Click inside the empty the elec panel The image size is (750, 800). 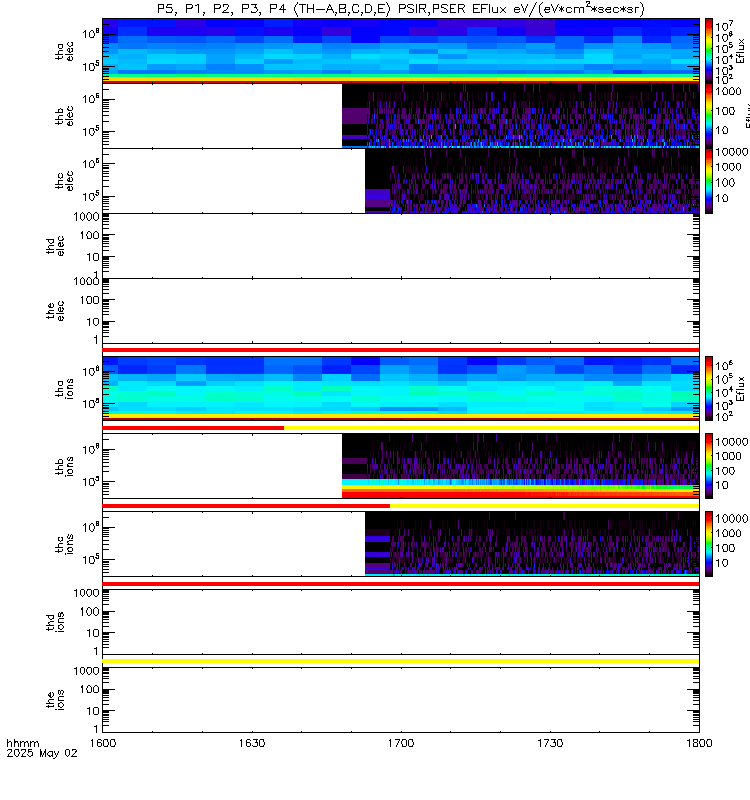(401, 311)
